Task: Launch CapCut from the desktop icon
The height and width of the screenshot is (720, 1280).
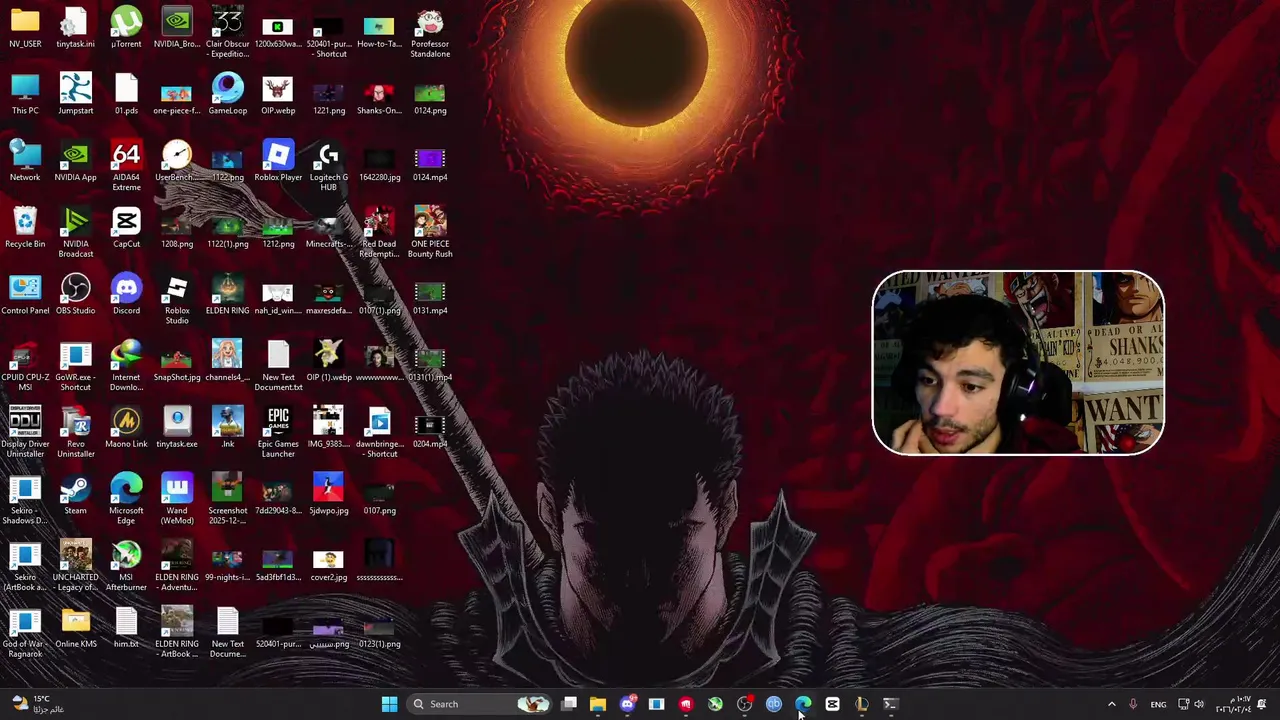Action: pyautogui.click(x=126, y=227)
